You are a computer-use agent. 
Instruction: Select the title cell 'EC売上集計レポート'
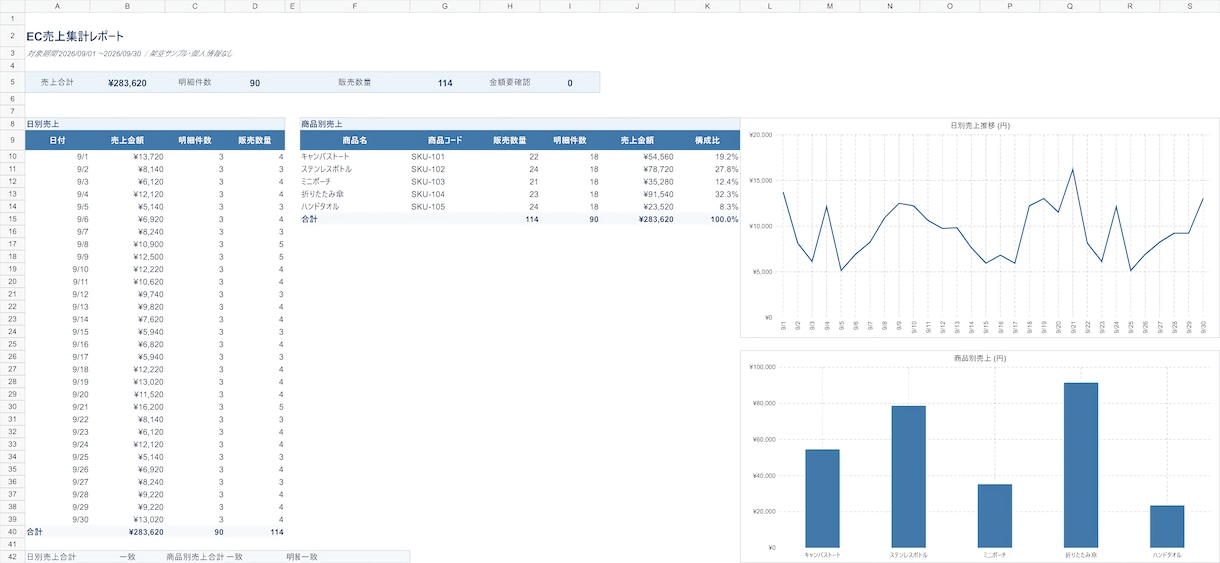click(x=75, y=36)
